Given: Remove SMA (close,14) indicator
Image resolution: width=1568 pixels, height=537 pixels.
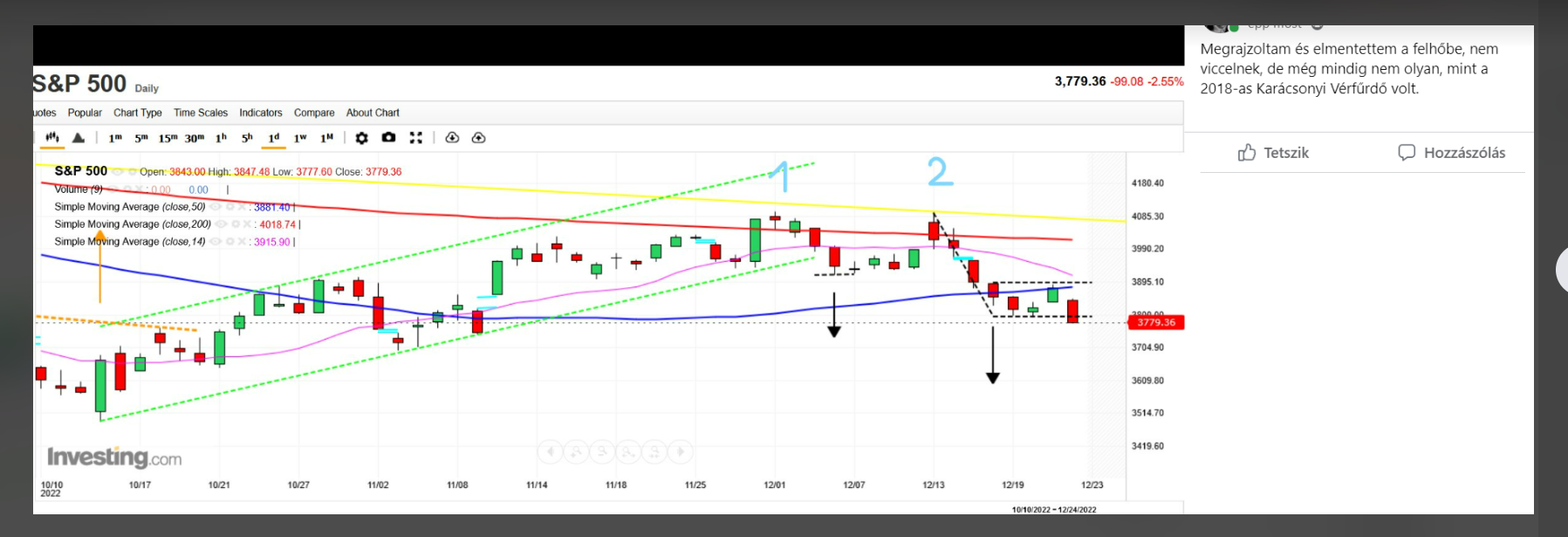Looking at the screenshot, I should [x=242, y=242].
